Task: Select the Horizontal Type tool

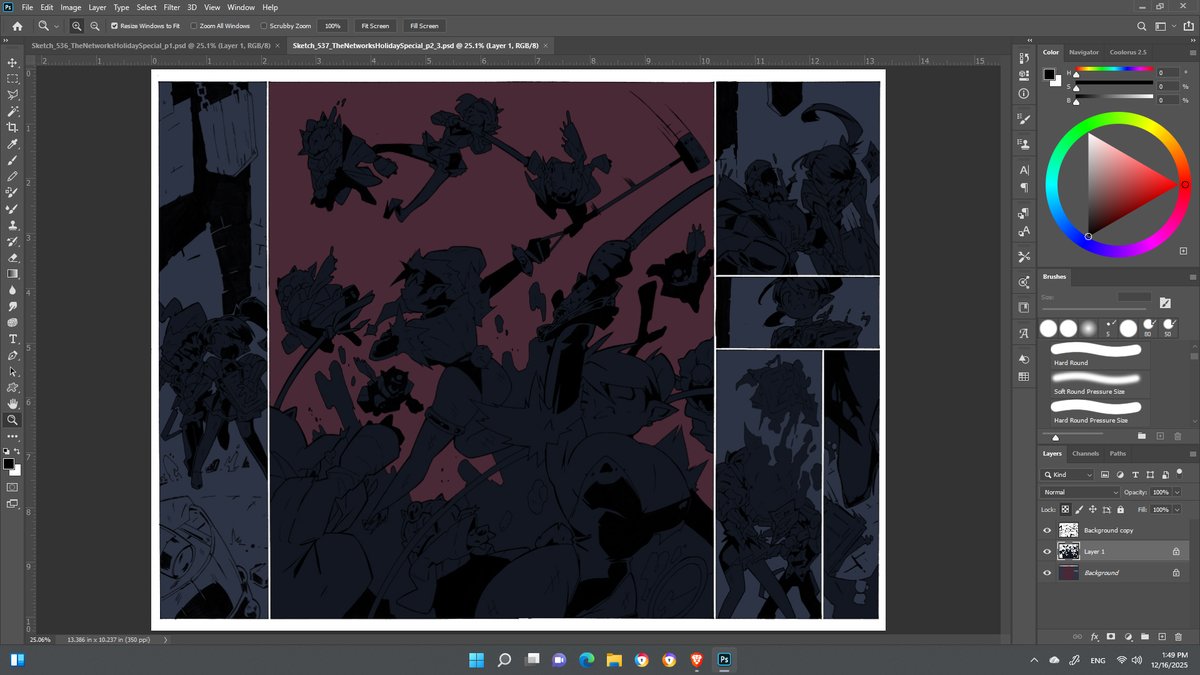Action: pos(12,339)
